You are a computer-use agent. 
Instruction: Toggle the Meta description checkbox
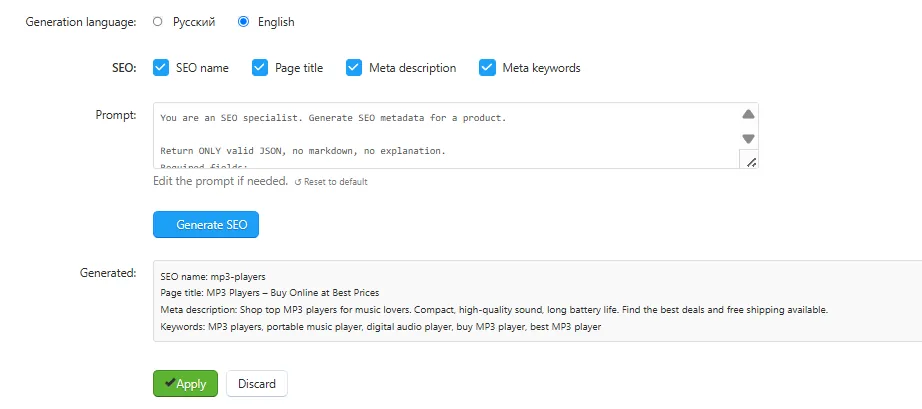pyautogui.click(x=354, y=68)
